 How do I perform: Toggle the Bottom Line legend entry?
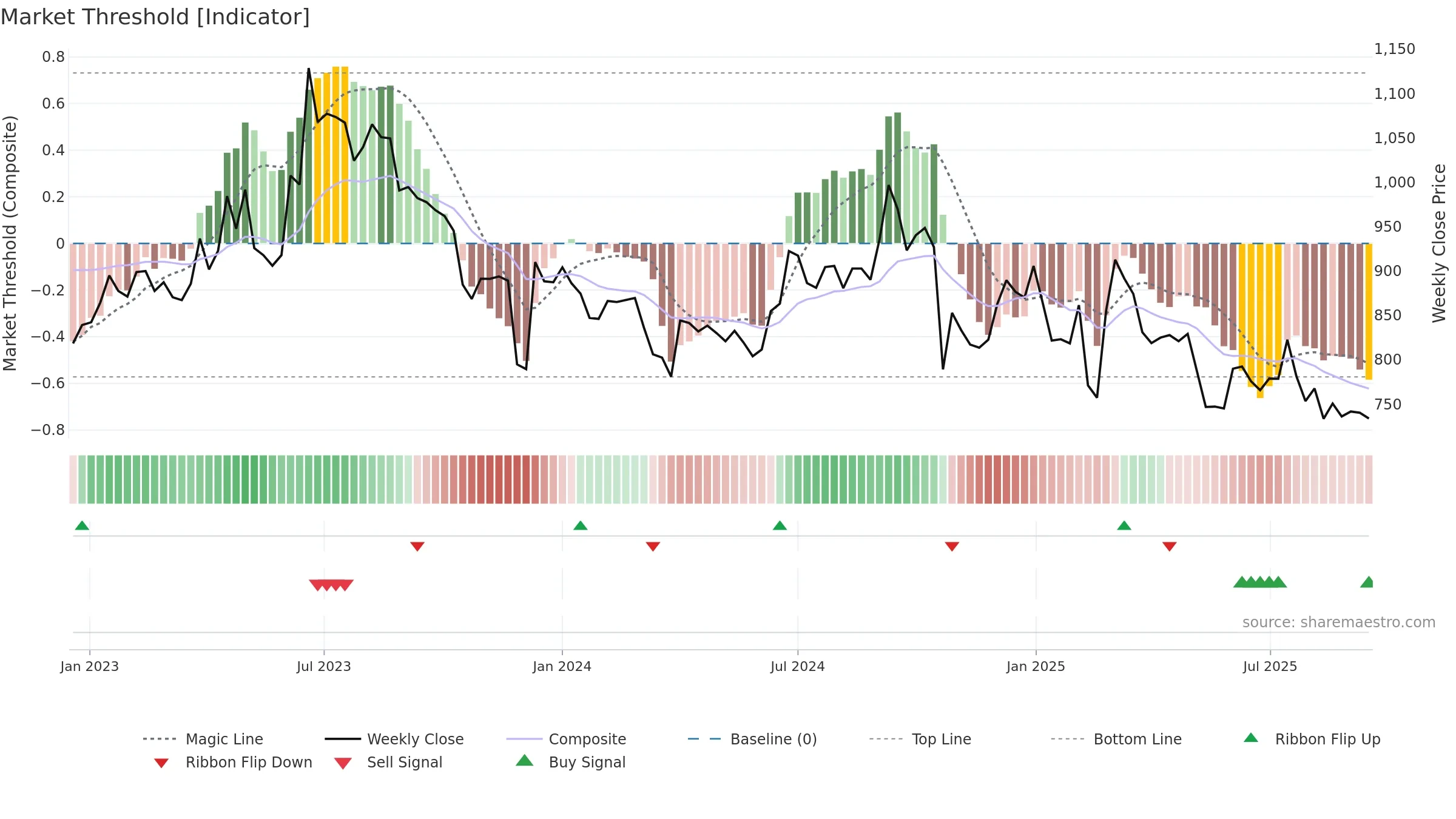(x=1116, y=739)
